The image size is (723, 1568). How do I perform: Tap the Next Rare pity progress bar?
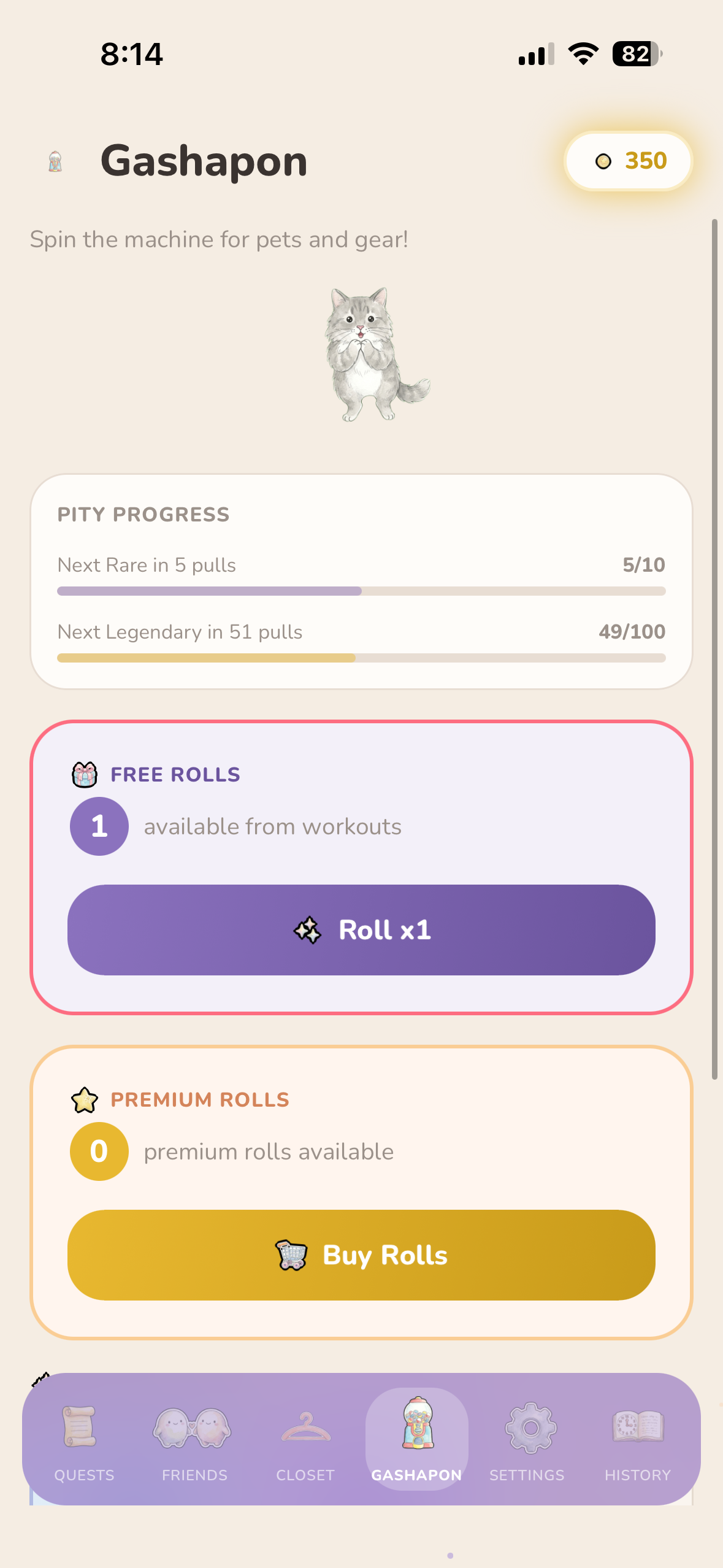coord(361,591)
